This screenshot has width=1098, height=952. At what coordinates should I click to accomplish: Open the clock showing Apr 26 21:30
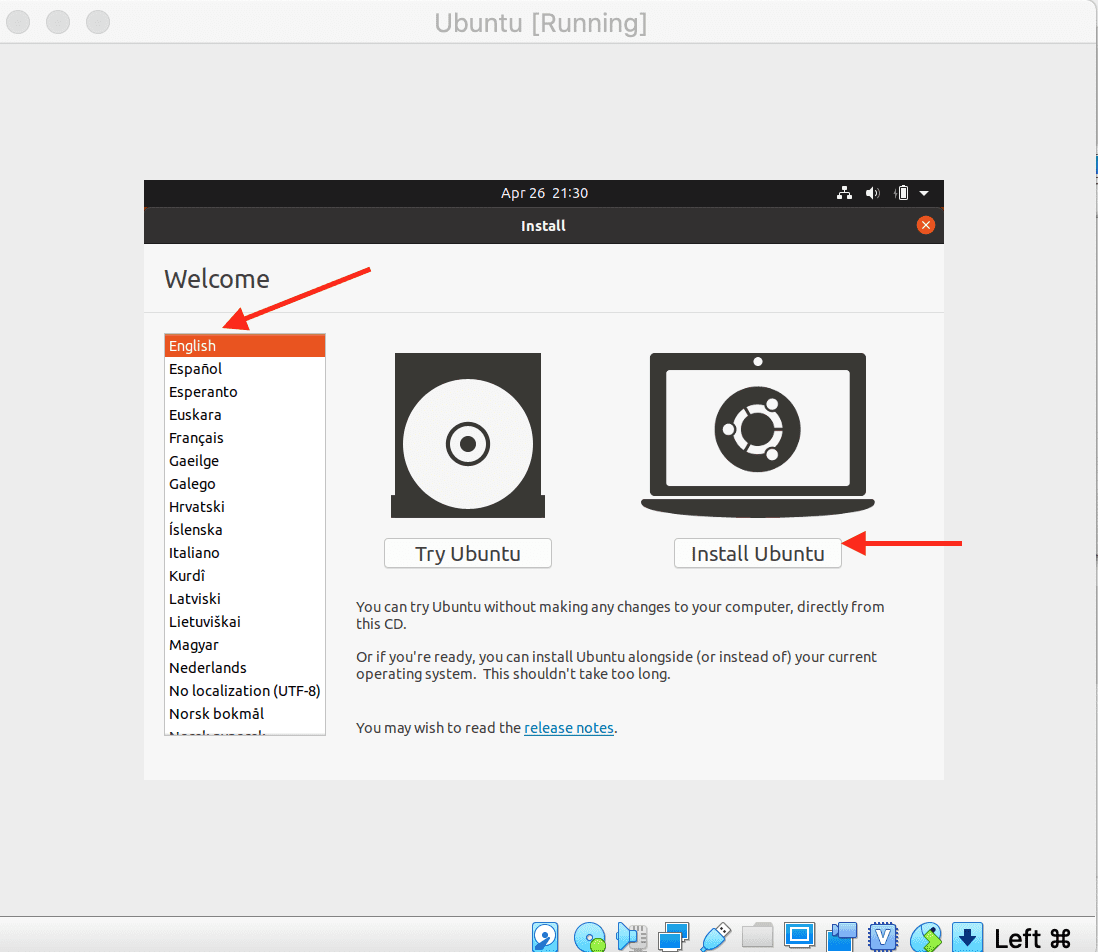pos(544,193)
